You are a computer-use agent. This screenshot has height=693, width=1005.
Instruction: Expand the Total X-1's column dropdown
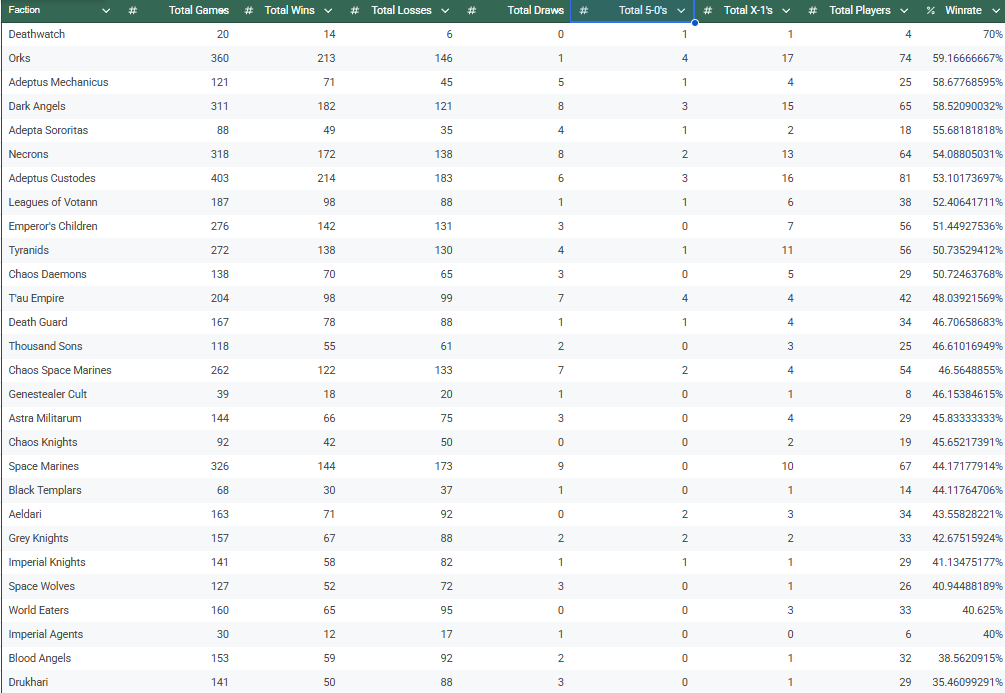coord(786,10)
